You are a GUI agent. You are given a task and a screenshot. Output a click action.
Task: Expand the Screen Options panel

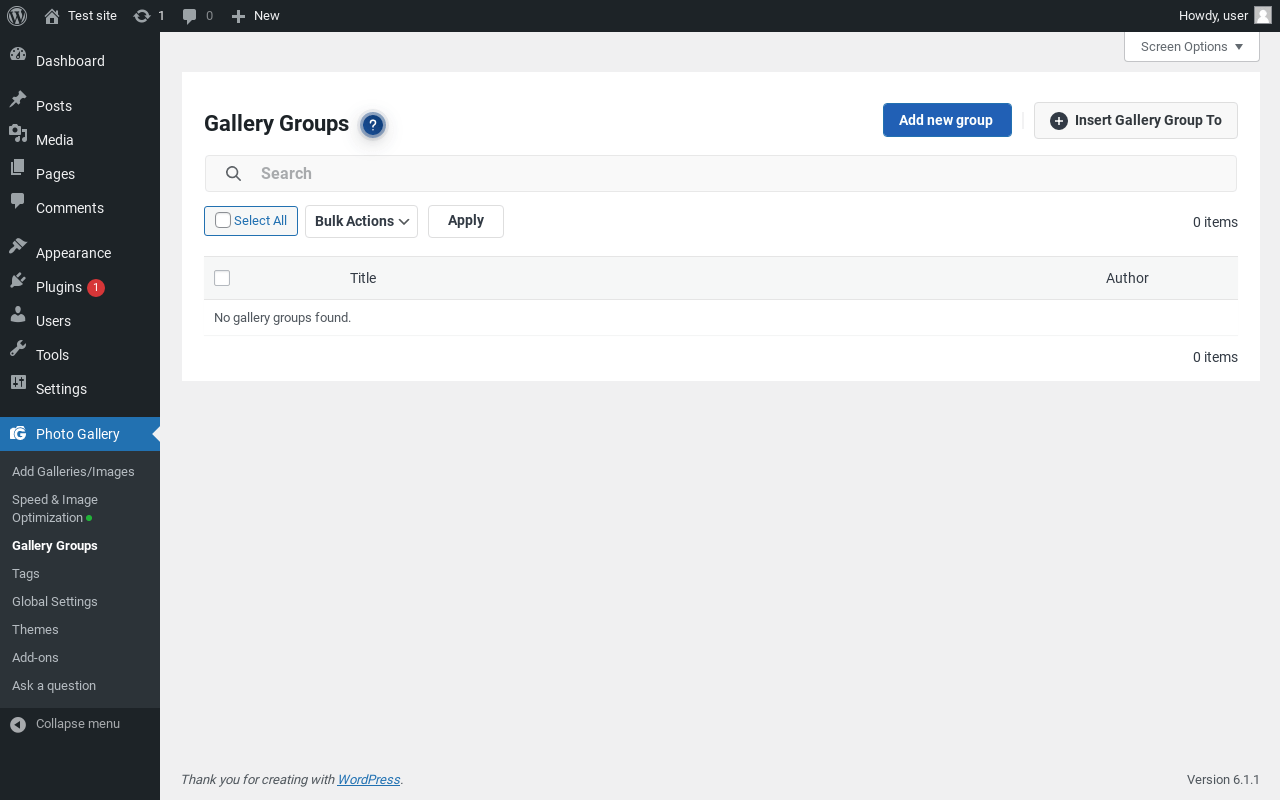1191,47
